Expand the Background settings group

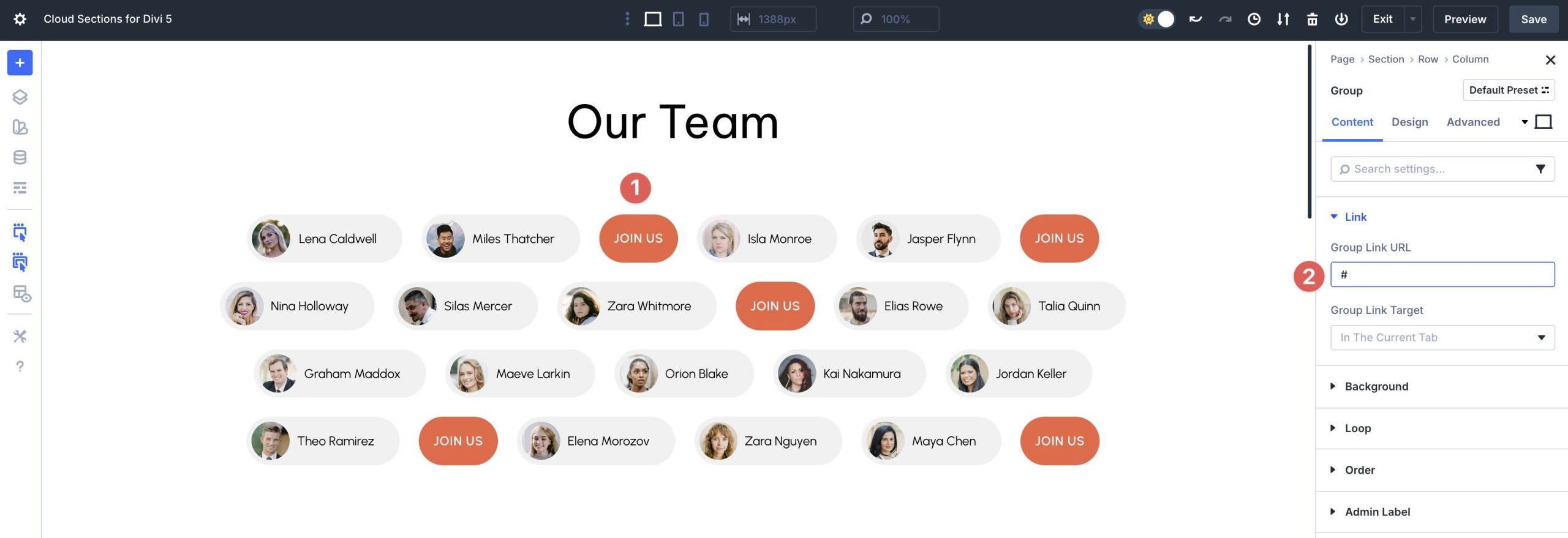click(x=1376, y=386)
